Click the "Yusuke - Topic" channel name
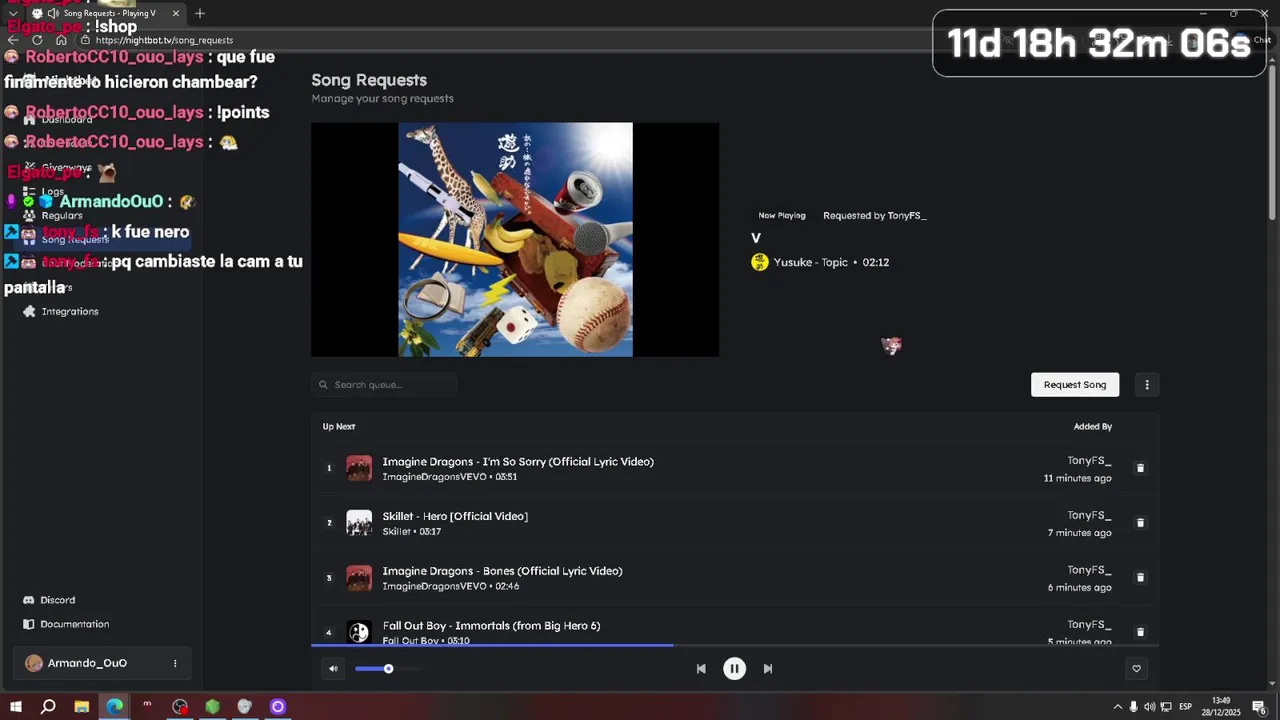Viewport: 1280px width, 720px height. [x=810, y=262]
